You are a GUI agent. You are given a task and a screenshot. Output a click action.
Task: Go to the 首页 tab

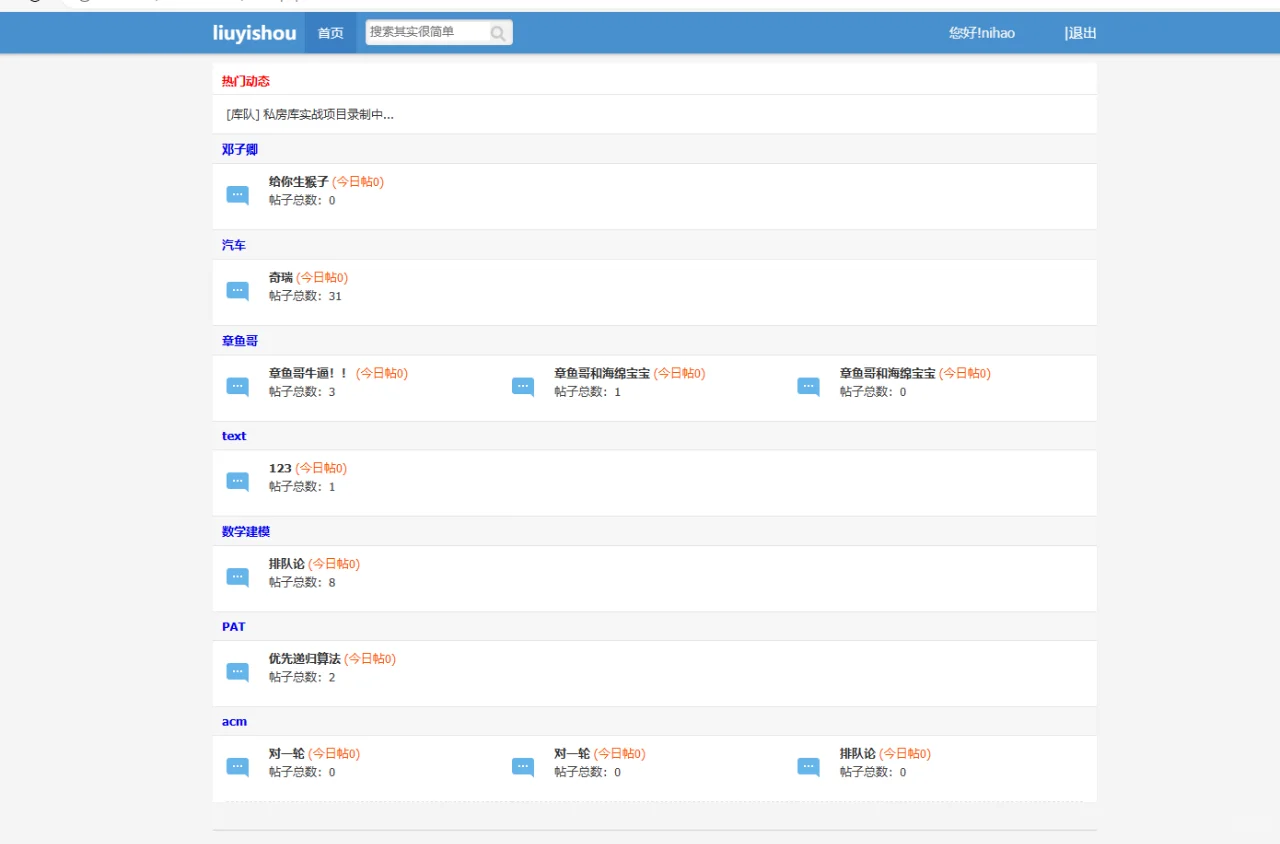tap(331, 33)
